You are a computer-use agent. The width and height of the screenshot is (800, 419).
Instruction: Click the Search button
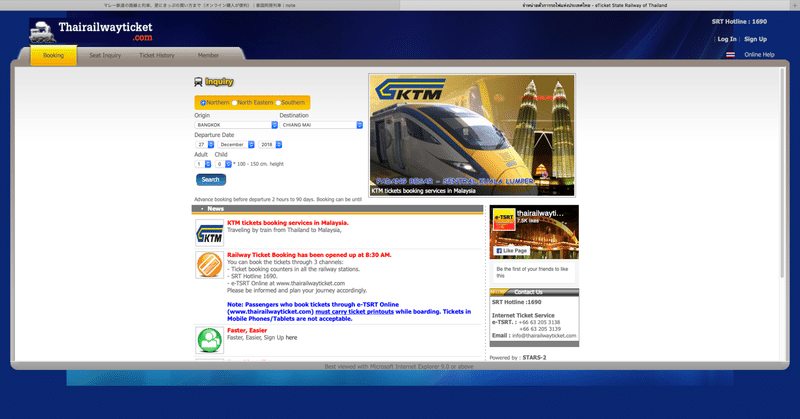(211, 180)
